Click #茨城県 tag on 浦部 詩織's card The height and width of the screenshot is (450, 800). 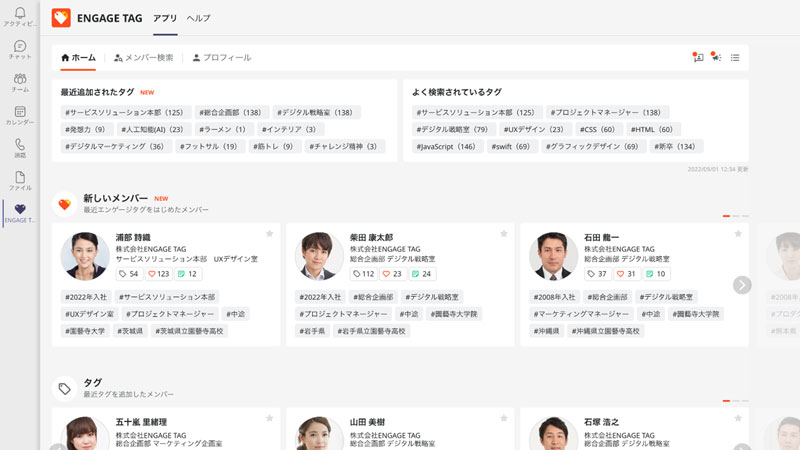pos(130,331)
